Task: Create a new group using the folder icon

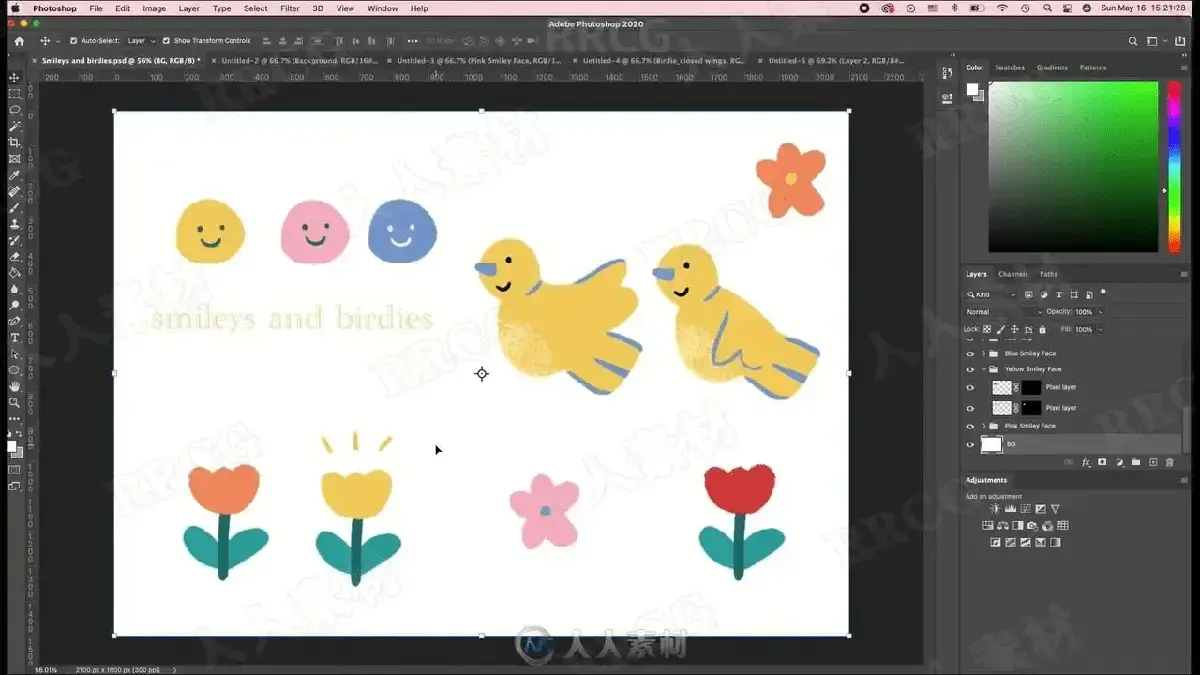Action: coord(1136,462)
